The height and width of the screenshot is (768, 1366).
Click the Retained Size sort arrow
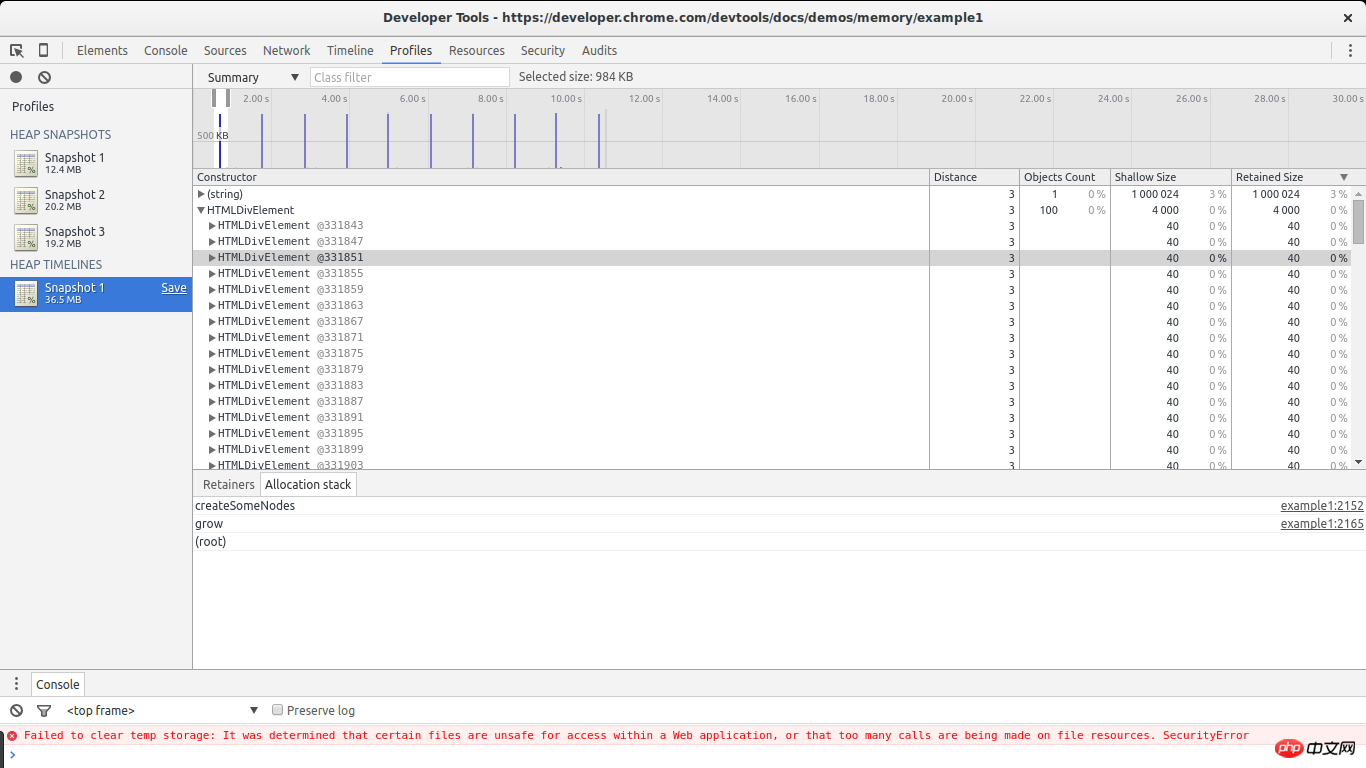click(1343, 177)
